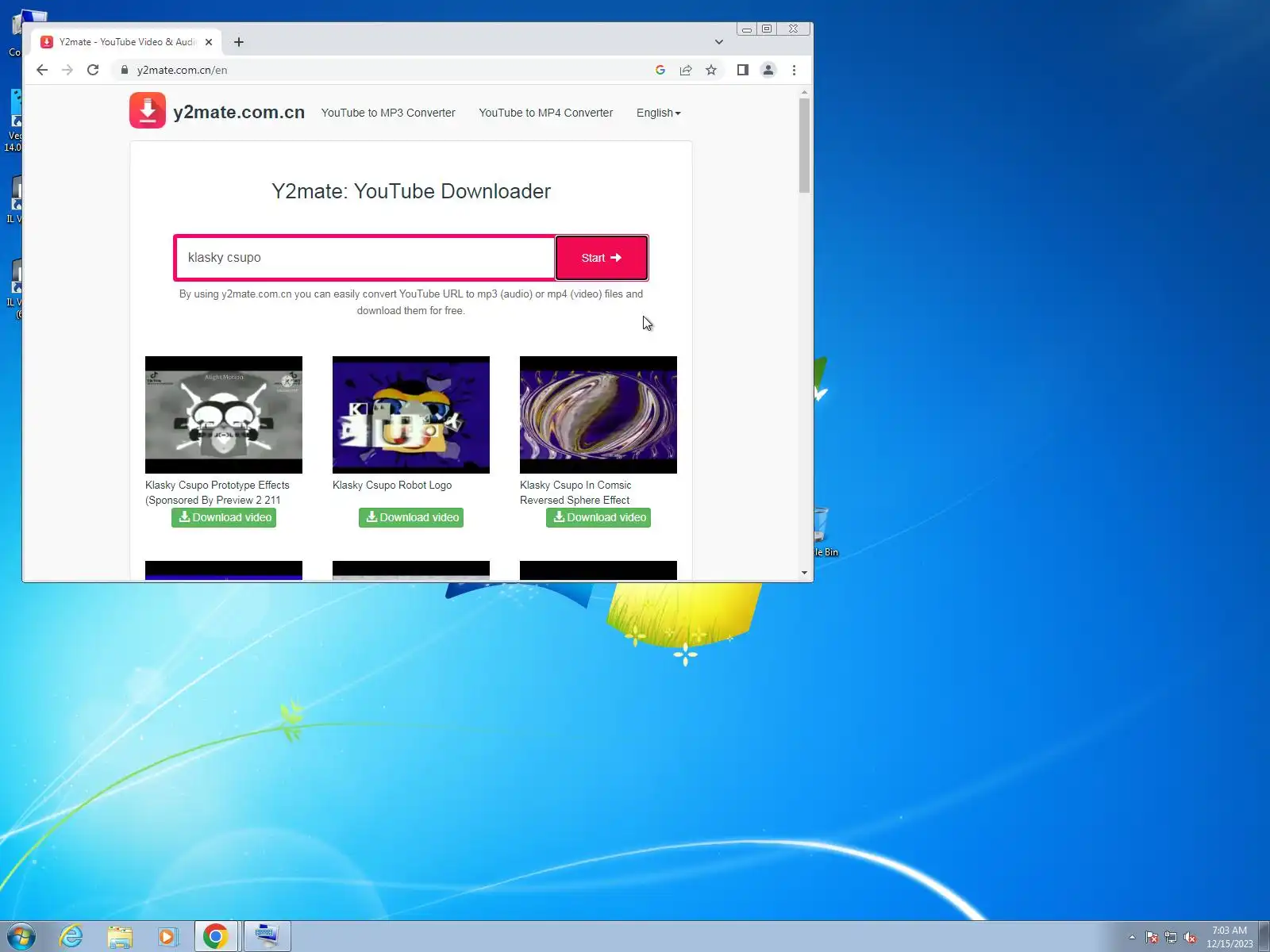
Task: Click the scrollbar down arrow
Action: coord(804,573)
